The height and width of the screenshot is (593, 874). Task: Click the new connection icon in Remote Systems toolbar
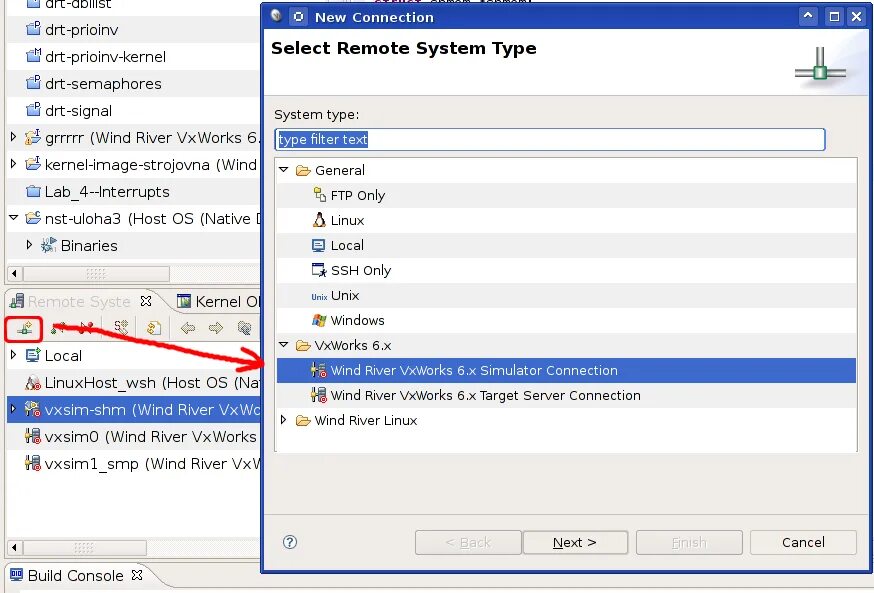pyautogui.click(x=24, y=328)
